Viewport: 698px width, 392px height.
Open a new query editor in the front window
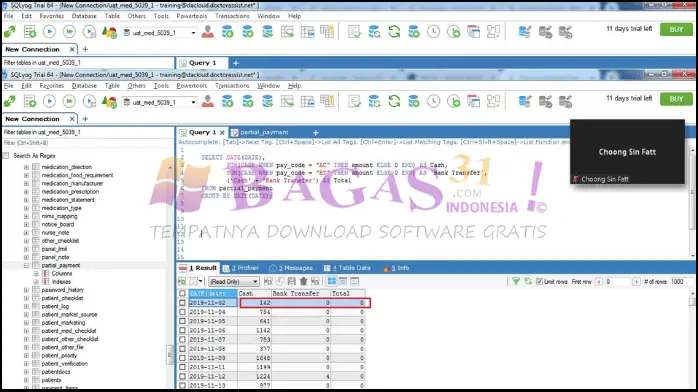(x=30, y=102)
